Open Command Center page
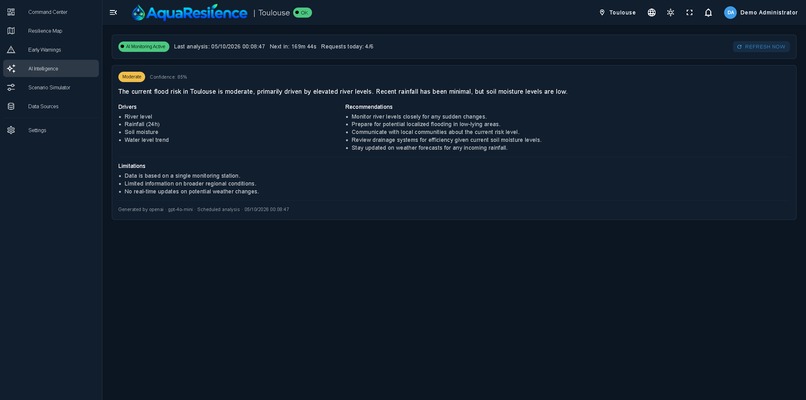806x400 pixels. [x=48, y=12]
